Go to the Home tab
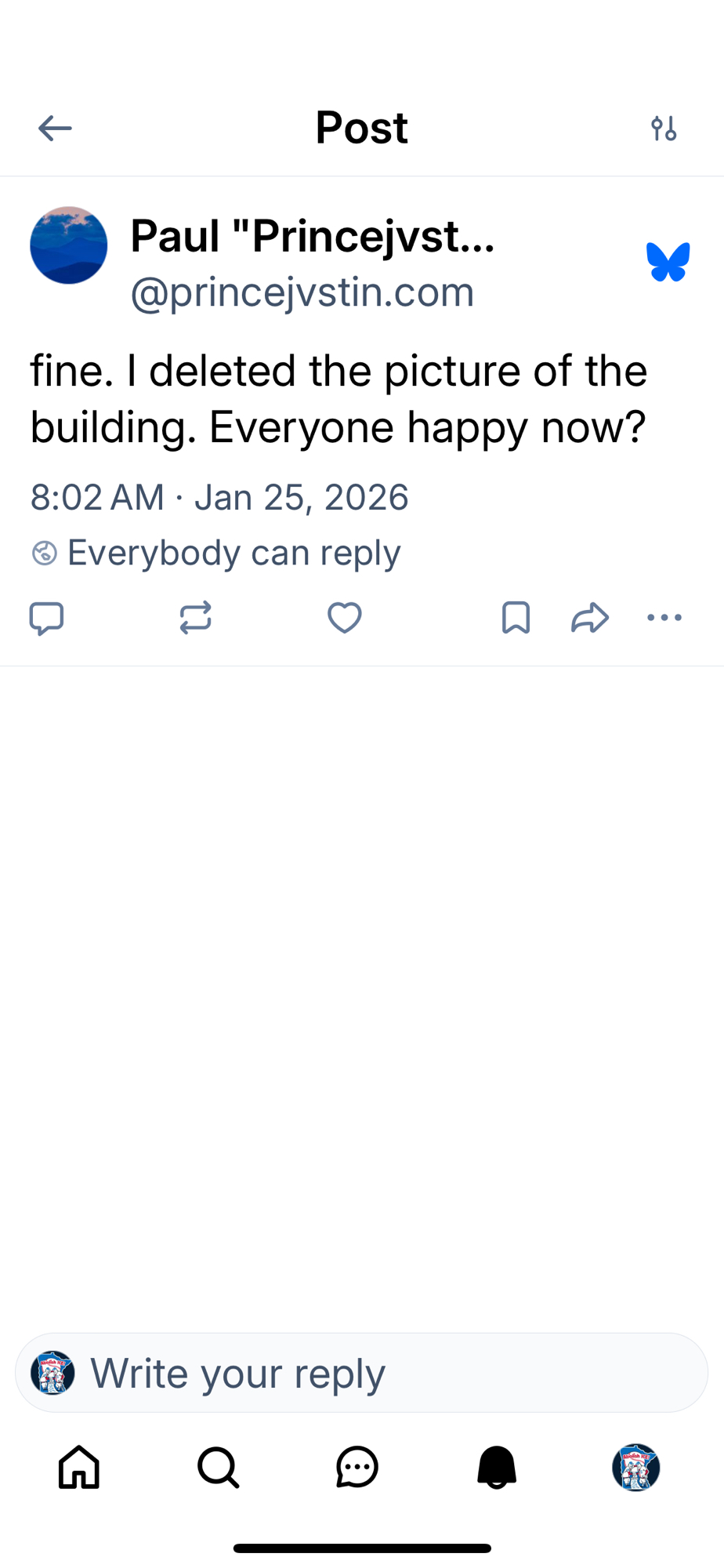The height and width of the screenshot is (1568, 724). 79,1467
